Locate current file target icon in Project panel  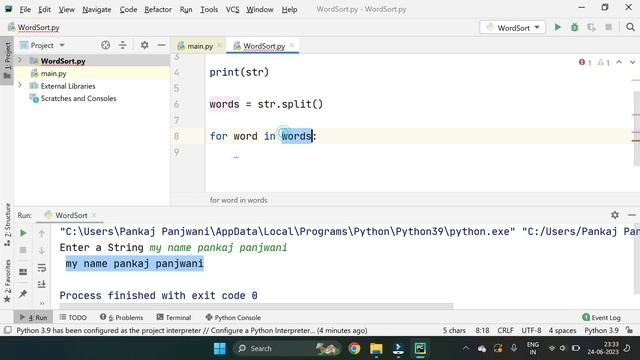(105, 45)
